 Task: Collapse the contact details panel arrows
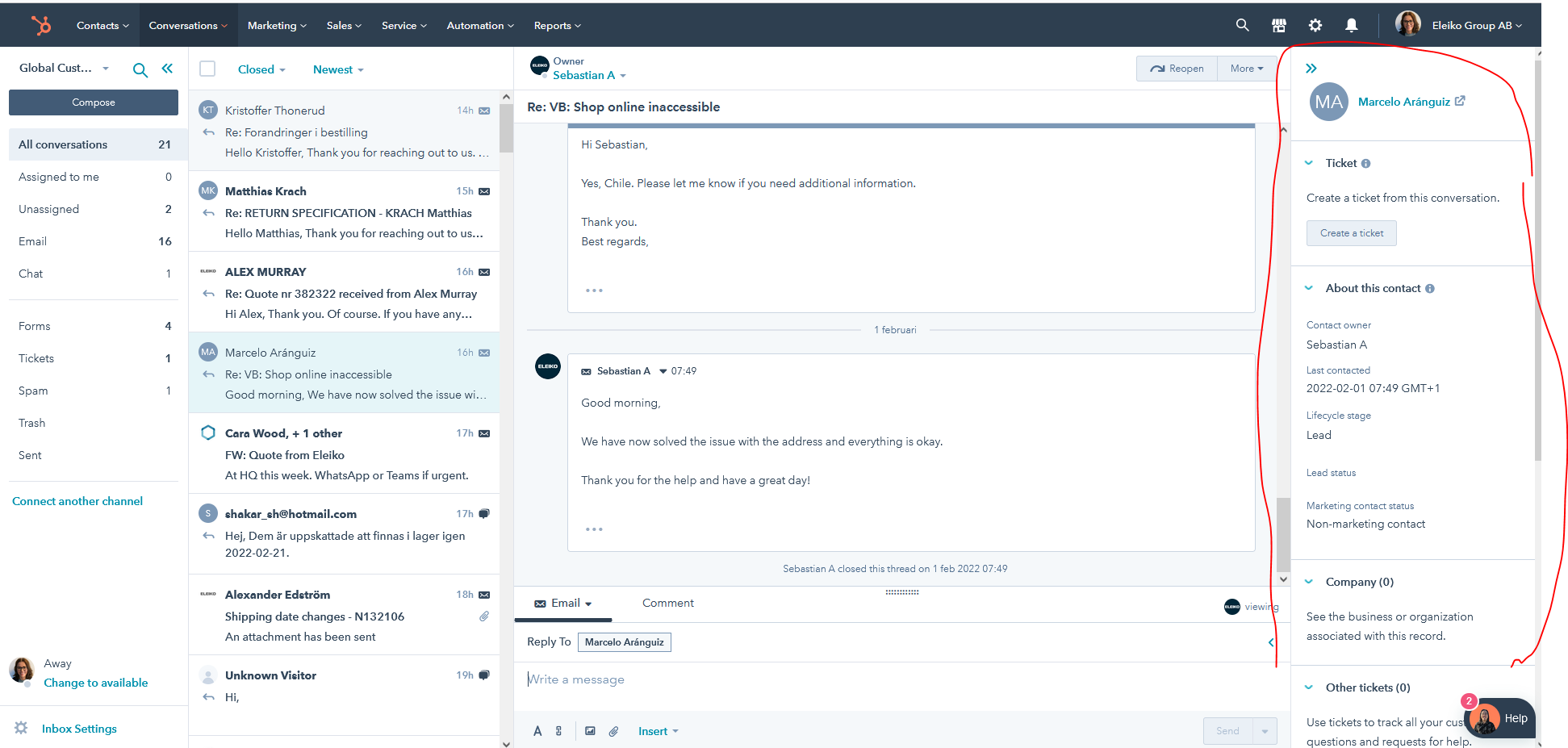(1311, 69)
